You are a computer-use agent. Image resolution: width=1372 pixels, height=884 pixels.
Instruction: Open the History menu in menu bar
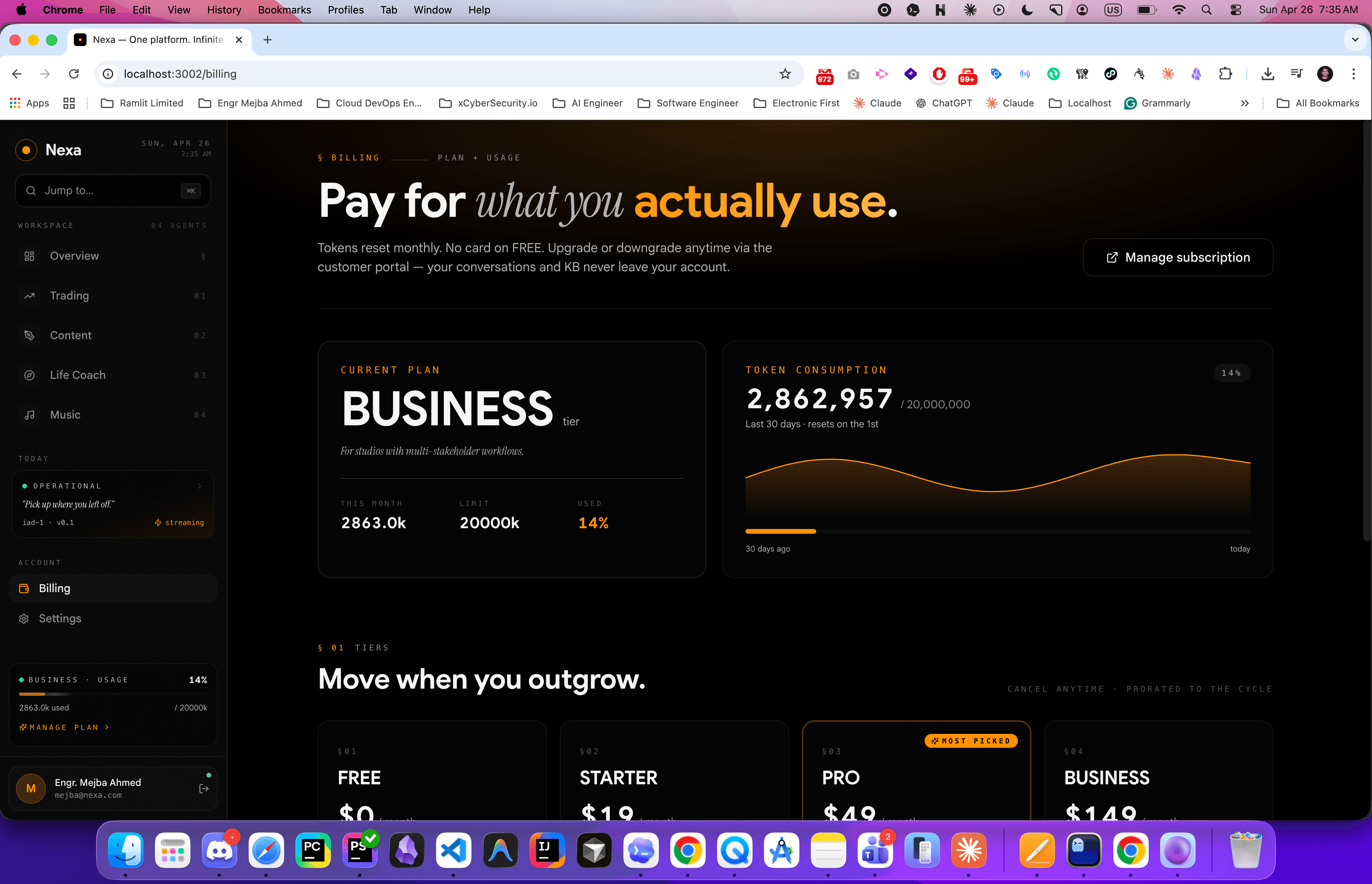tap(224, 10)
